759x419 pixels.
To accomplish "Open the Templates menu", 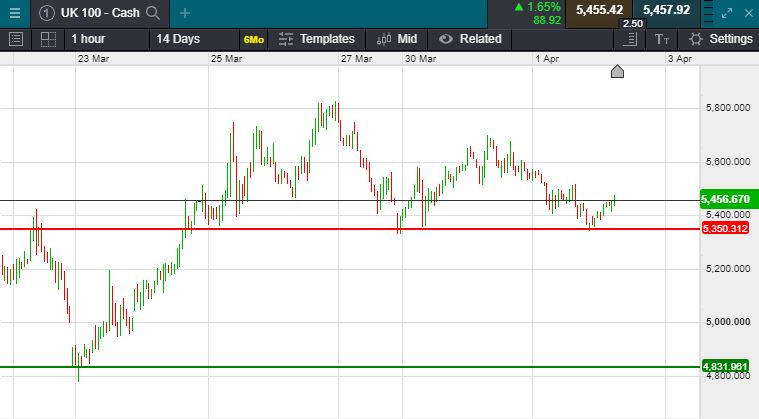I will tap(317, 39).
